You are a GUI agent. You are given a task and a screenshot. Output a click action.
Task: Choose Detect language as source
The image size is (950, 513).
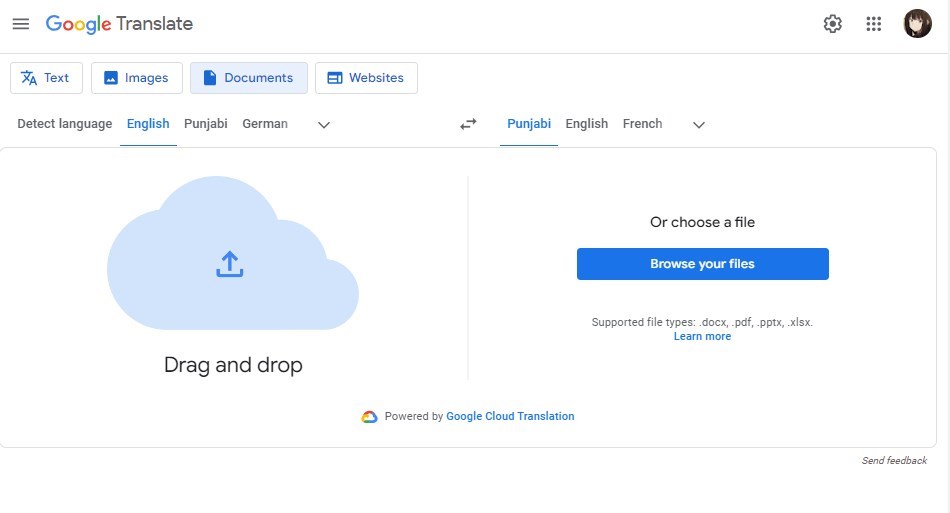pyautogui.click(x=65, y=124)
